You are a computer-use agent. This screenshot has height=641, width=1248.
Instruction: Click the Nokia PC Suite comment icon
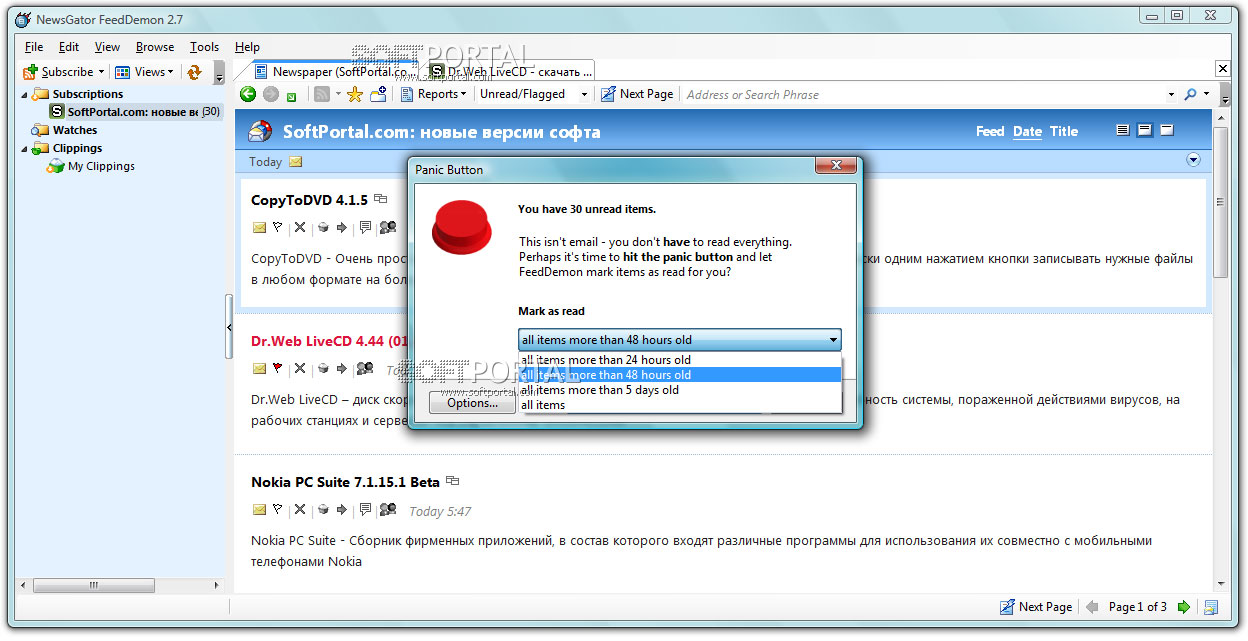(x=365, y=510)
